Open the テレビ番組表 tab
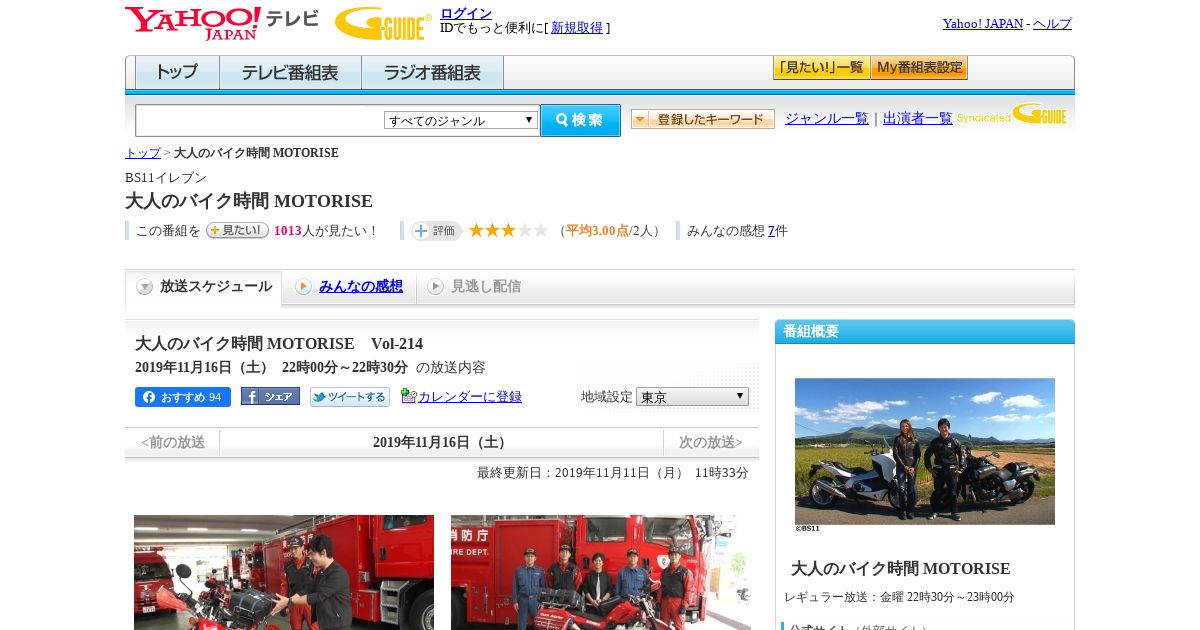This screenshot has width=1200, height=630. click(x=290, y=73)
